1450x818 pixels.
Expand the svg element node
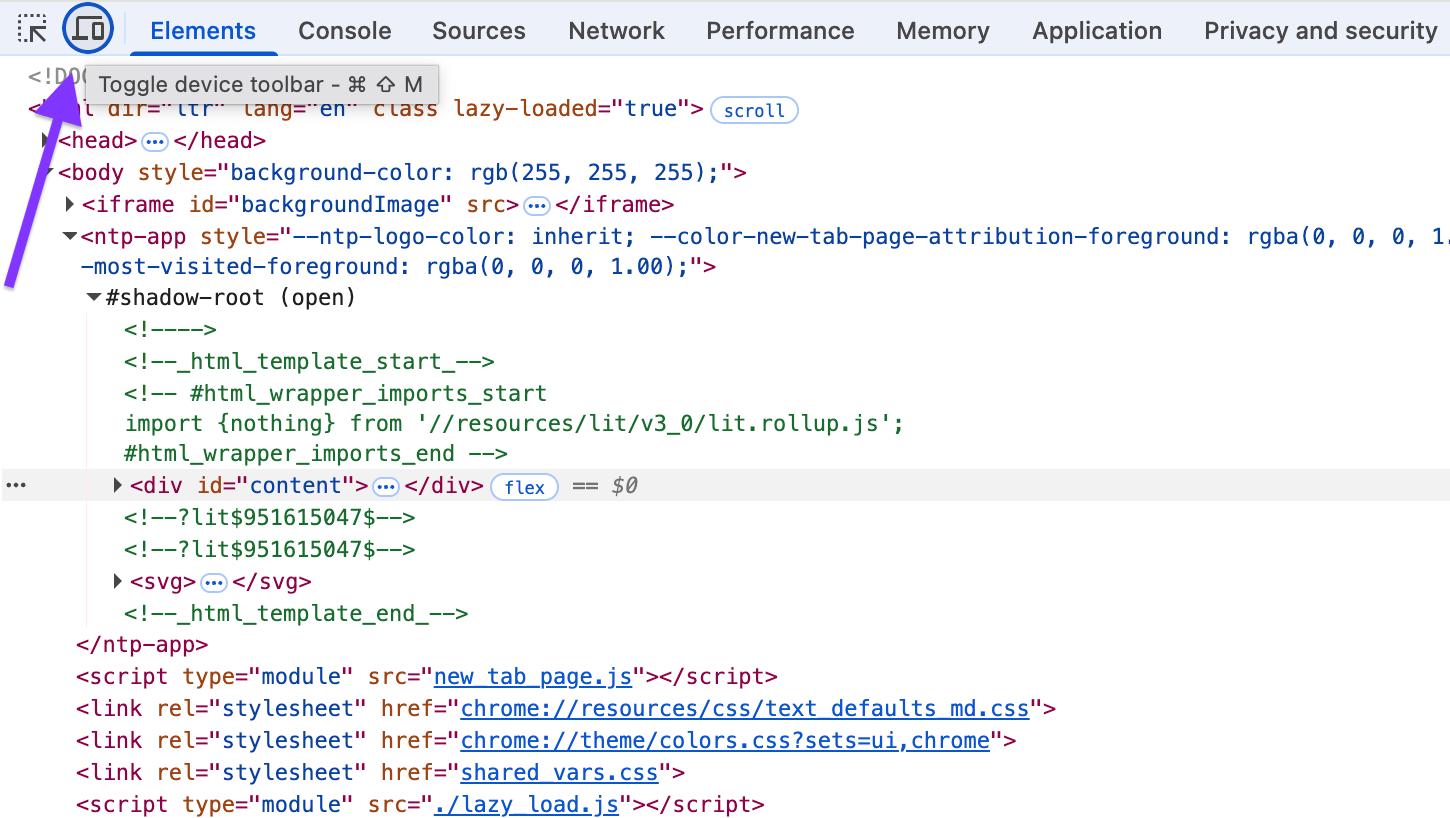[118, 582]
